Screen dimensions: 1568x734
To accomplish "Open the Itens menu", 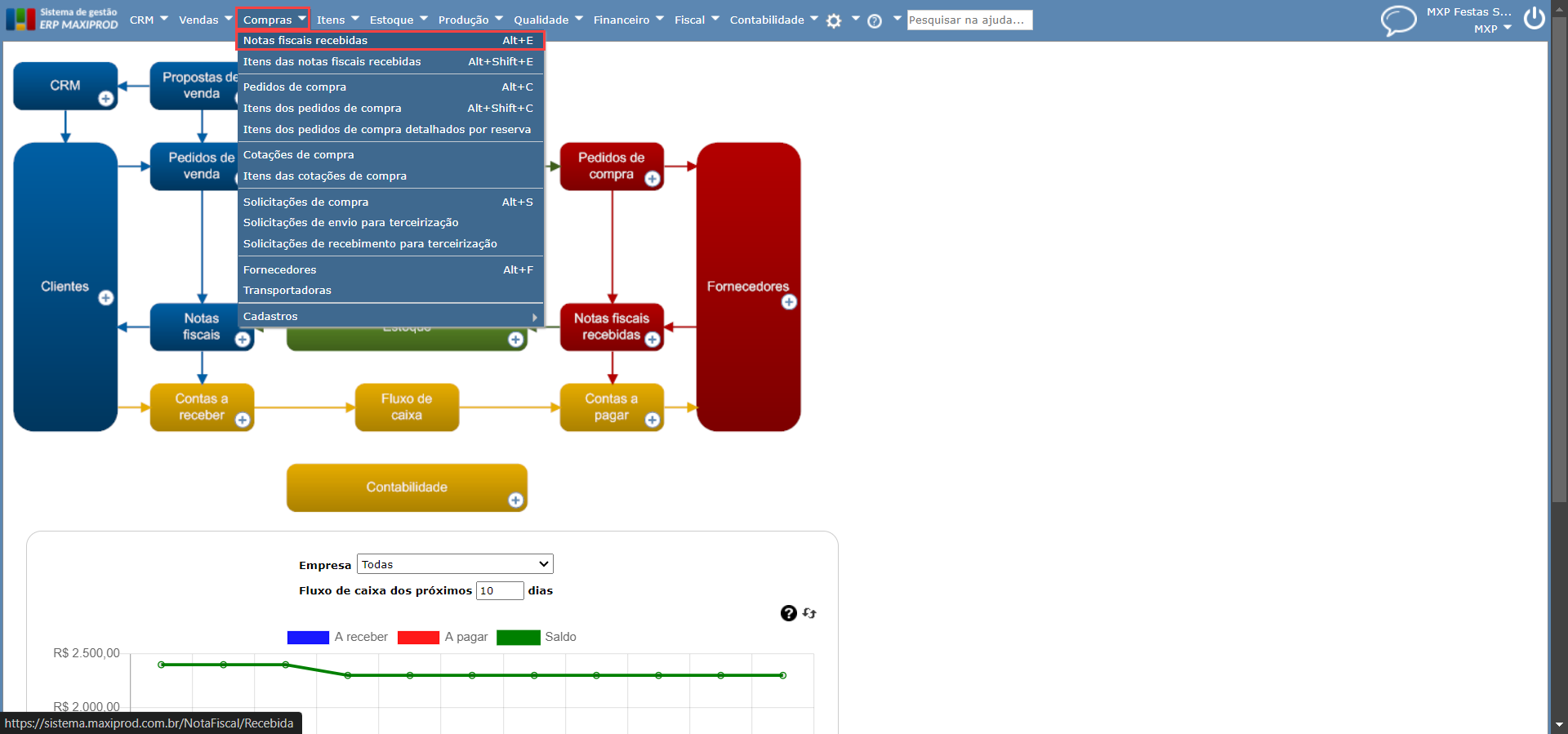I will [337, 20].
